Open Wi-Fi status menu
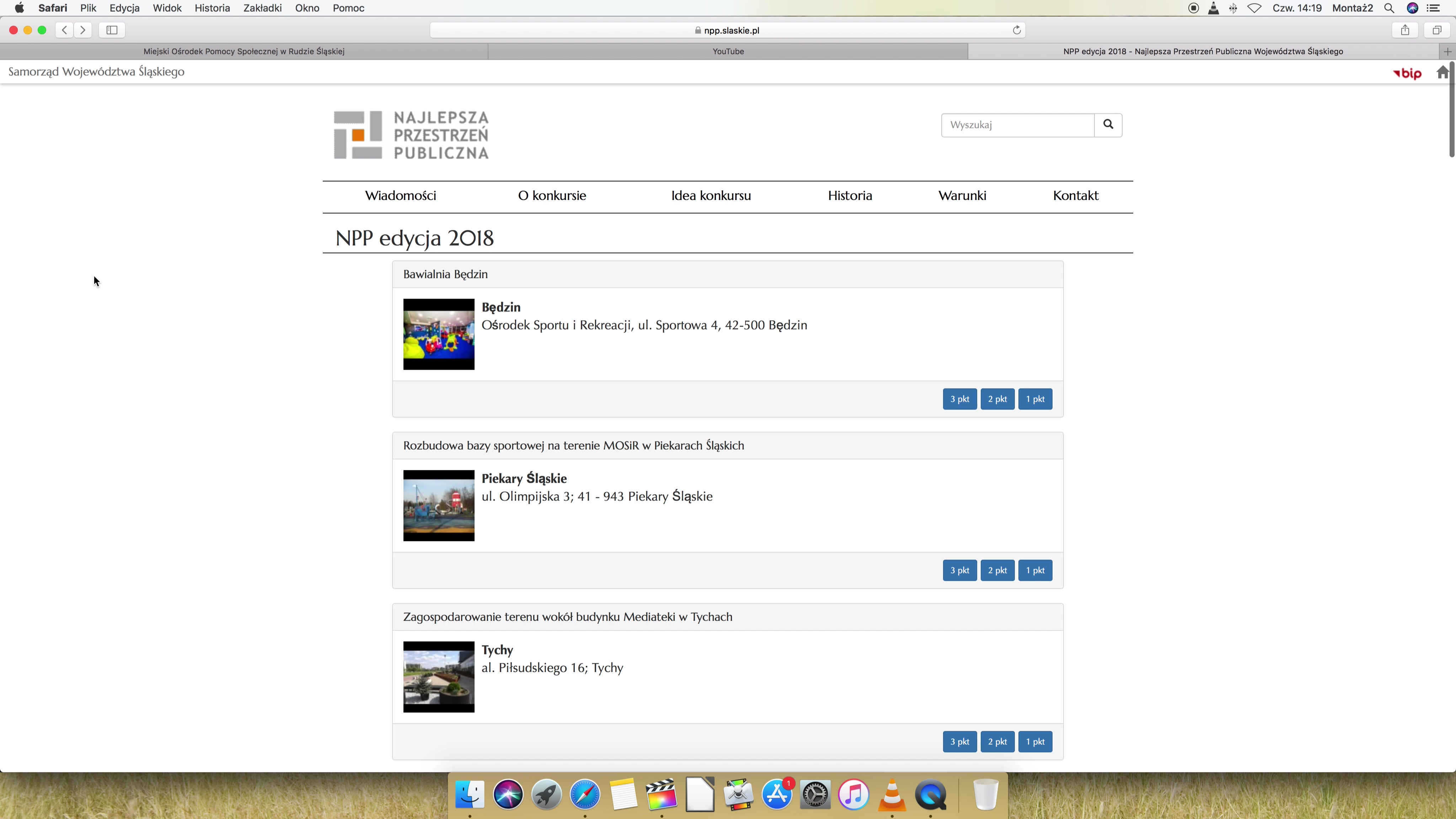Viewport: 1456px width, 819px height. click(1254, 8)
